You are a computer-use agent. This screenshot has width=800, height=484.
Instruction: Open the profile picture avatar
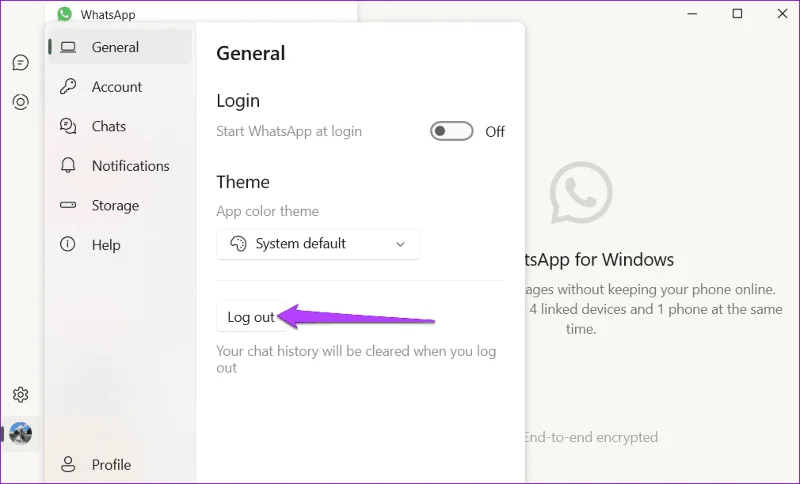click(x=21, y=434)
